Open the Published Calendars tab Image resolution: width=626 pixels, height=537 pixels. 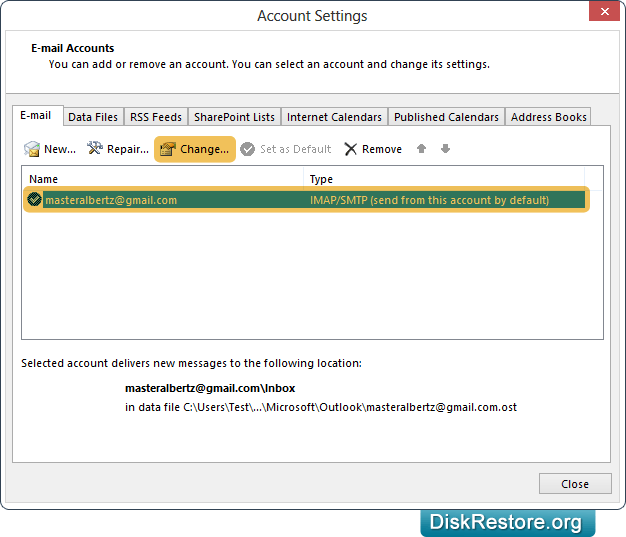446,117
